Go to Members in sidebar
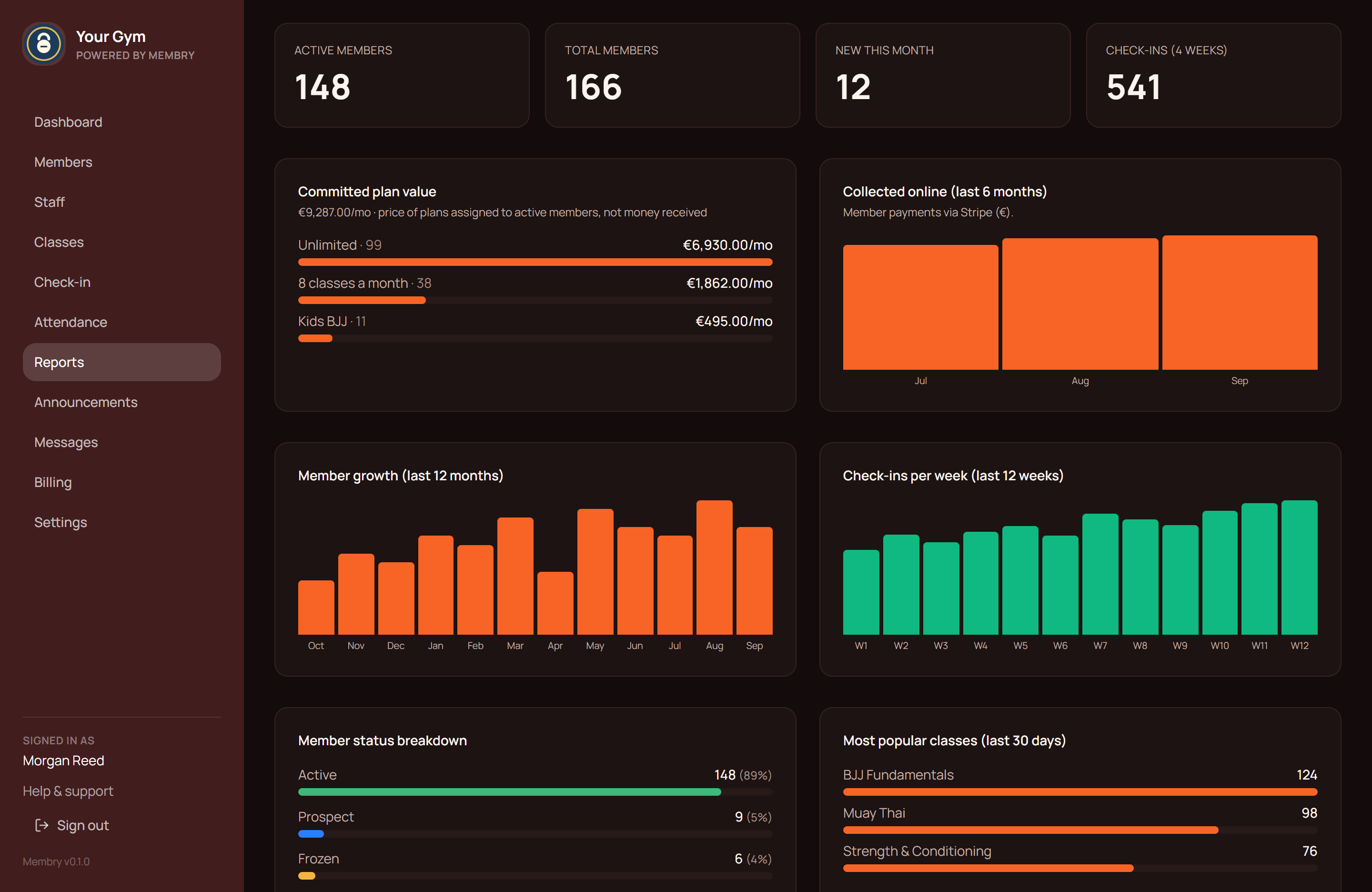Image resolution: width=1372 pixels, height=892 pixels. click(121, 162)
